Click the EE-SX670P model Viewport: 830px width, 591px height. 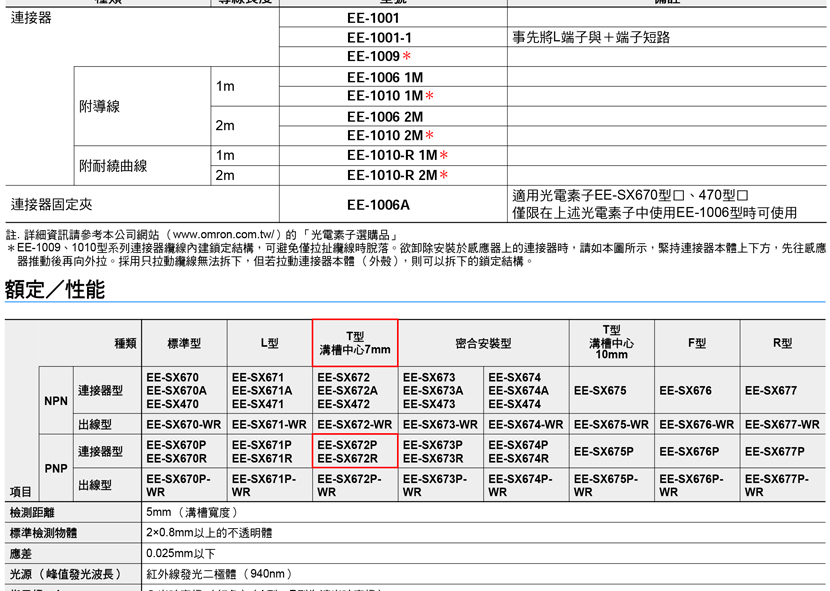176,445
